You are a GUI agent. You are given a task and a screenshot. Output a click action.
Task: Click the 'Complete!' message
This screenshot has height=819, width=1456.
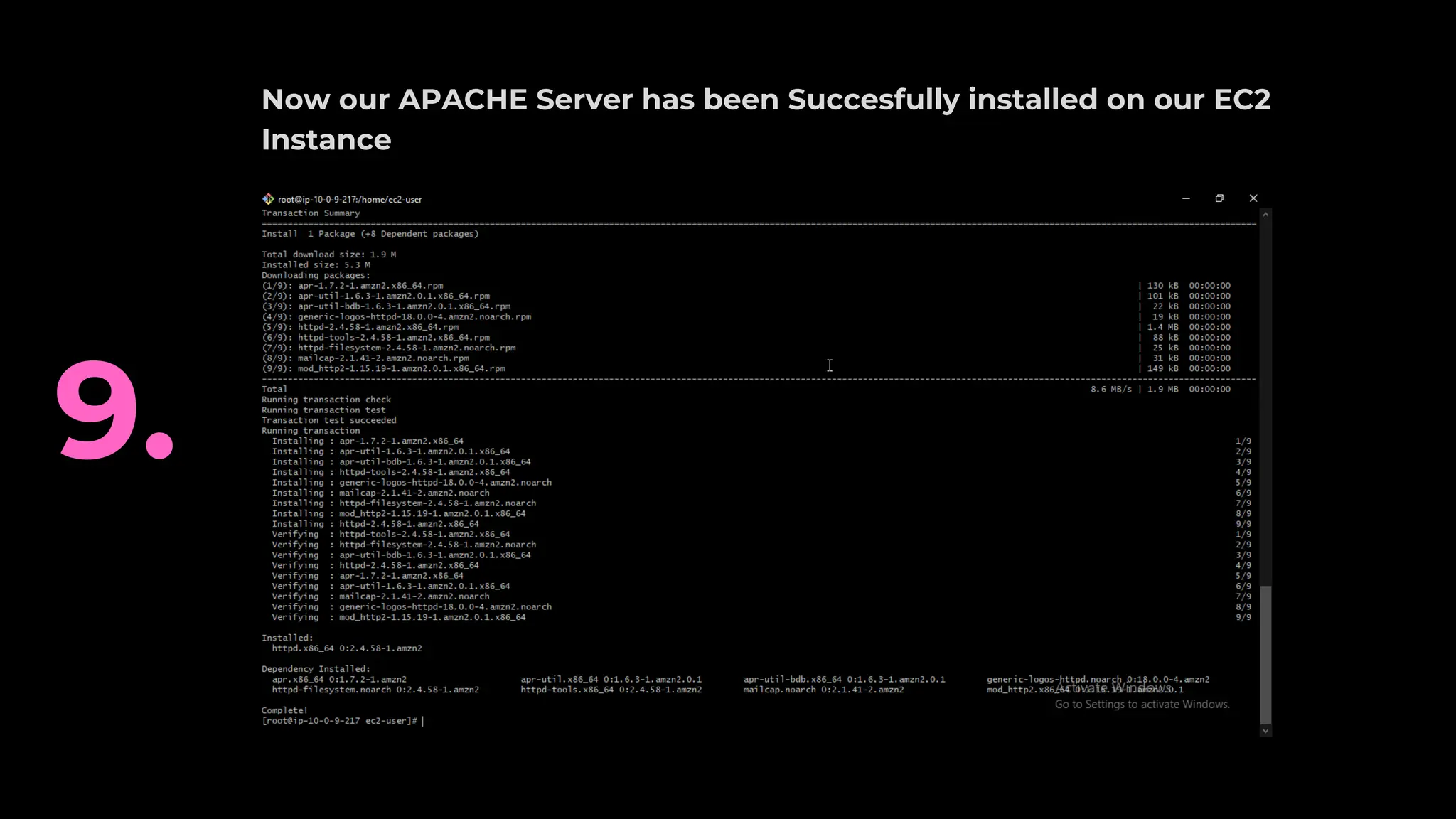point(284,711)
